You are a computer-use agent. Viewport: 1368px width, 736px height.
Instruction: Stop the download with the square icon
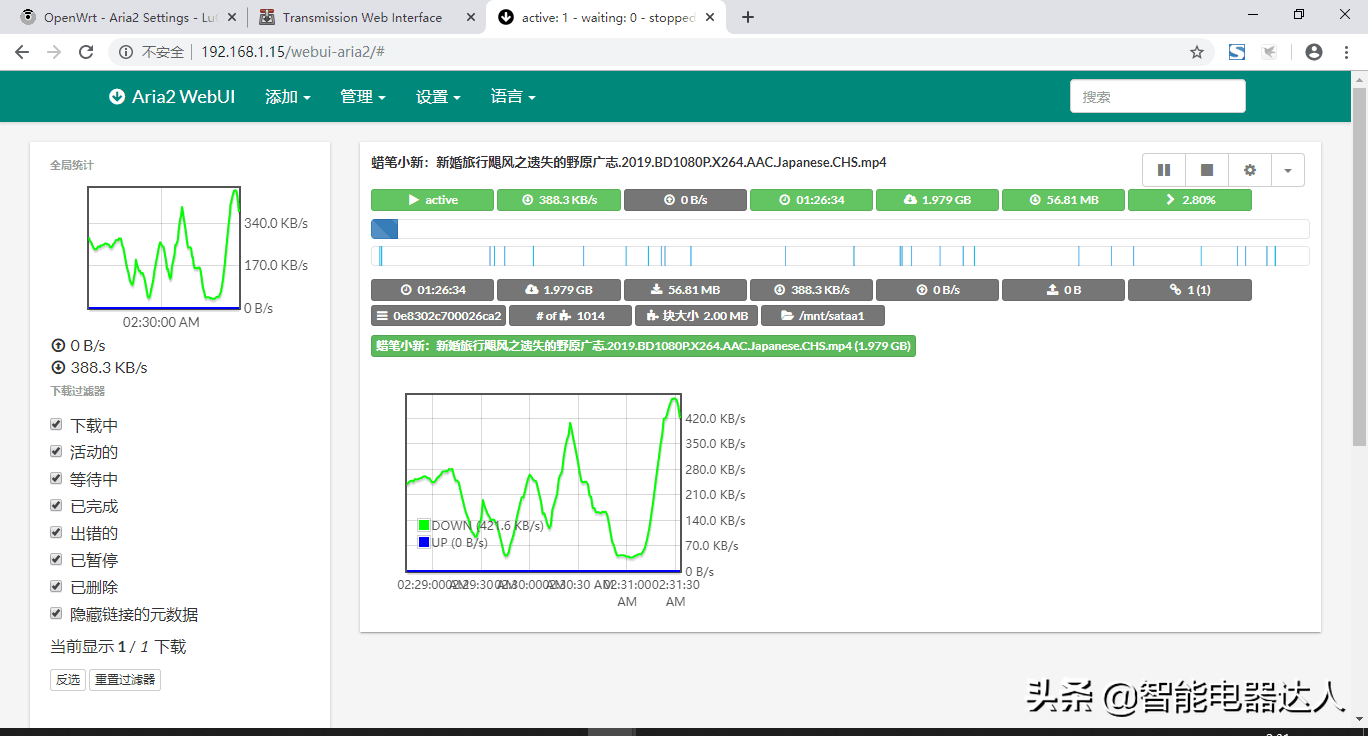(1207, 170)
